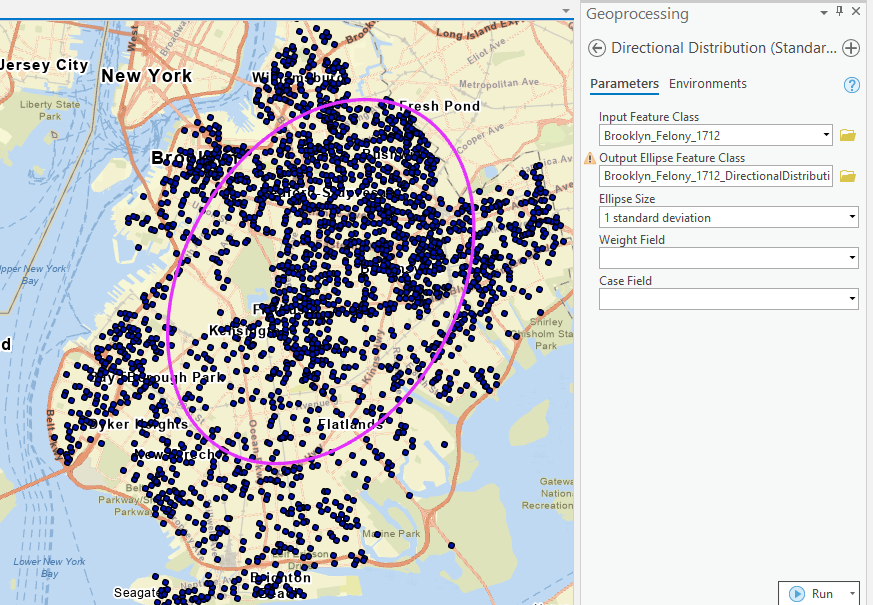873x605 pixels.
Task: Click the Output Ellipse Feature Class text field
Action: tap(715, 176)
